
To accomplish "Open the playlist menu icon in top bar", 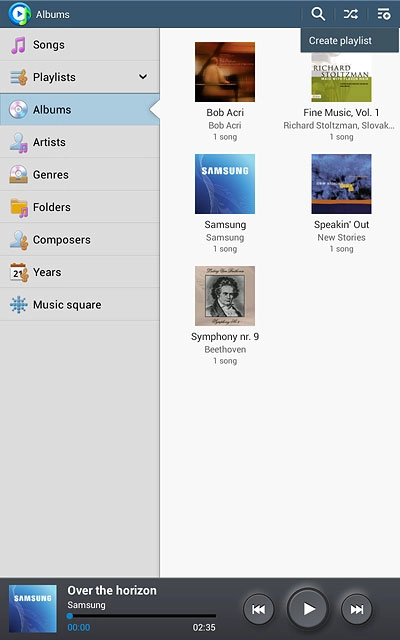I will pos(384,14).
